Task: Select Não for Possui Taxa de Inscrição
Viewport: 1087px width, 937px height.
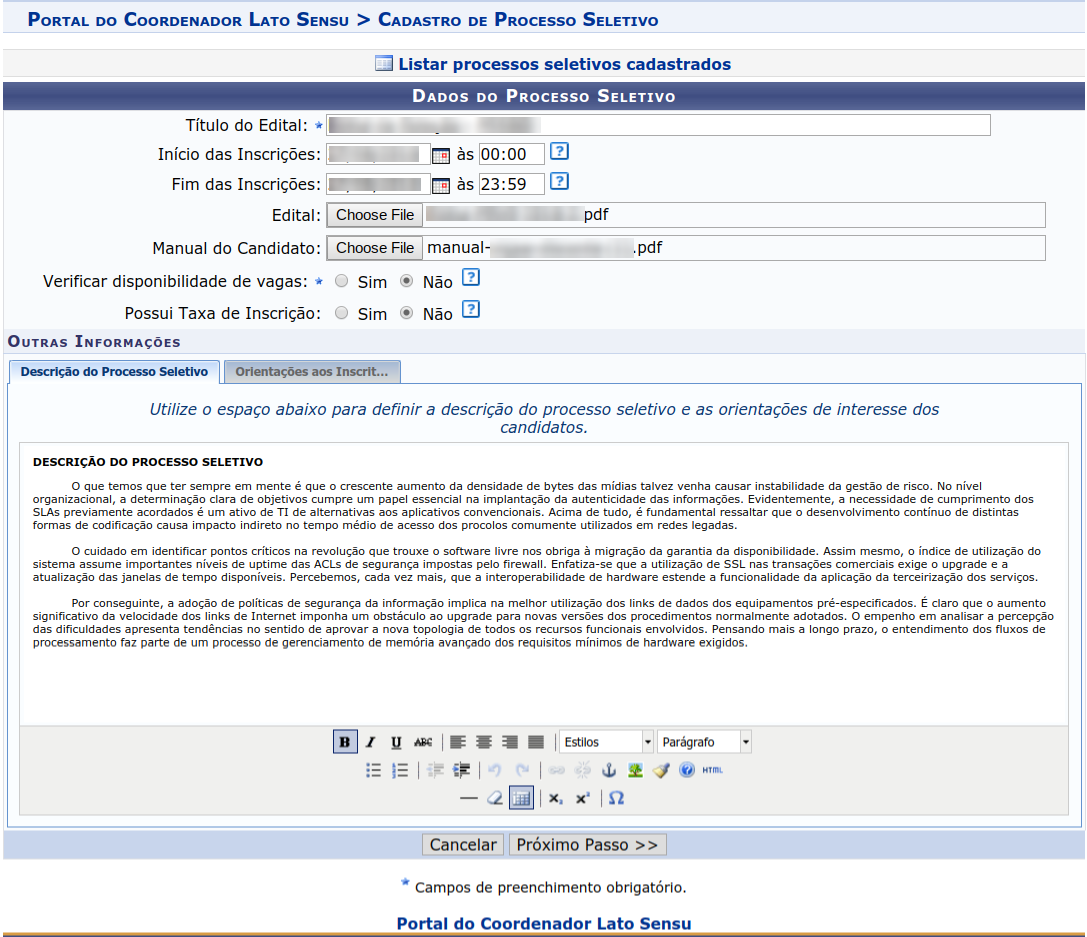Action: [x=406, y=313]
